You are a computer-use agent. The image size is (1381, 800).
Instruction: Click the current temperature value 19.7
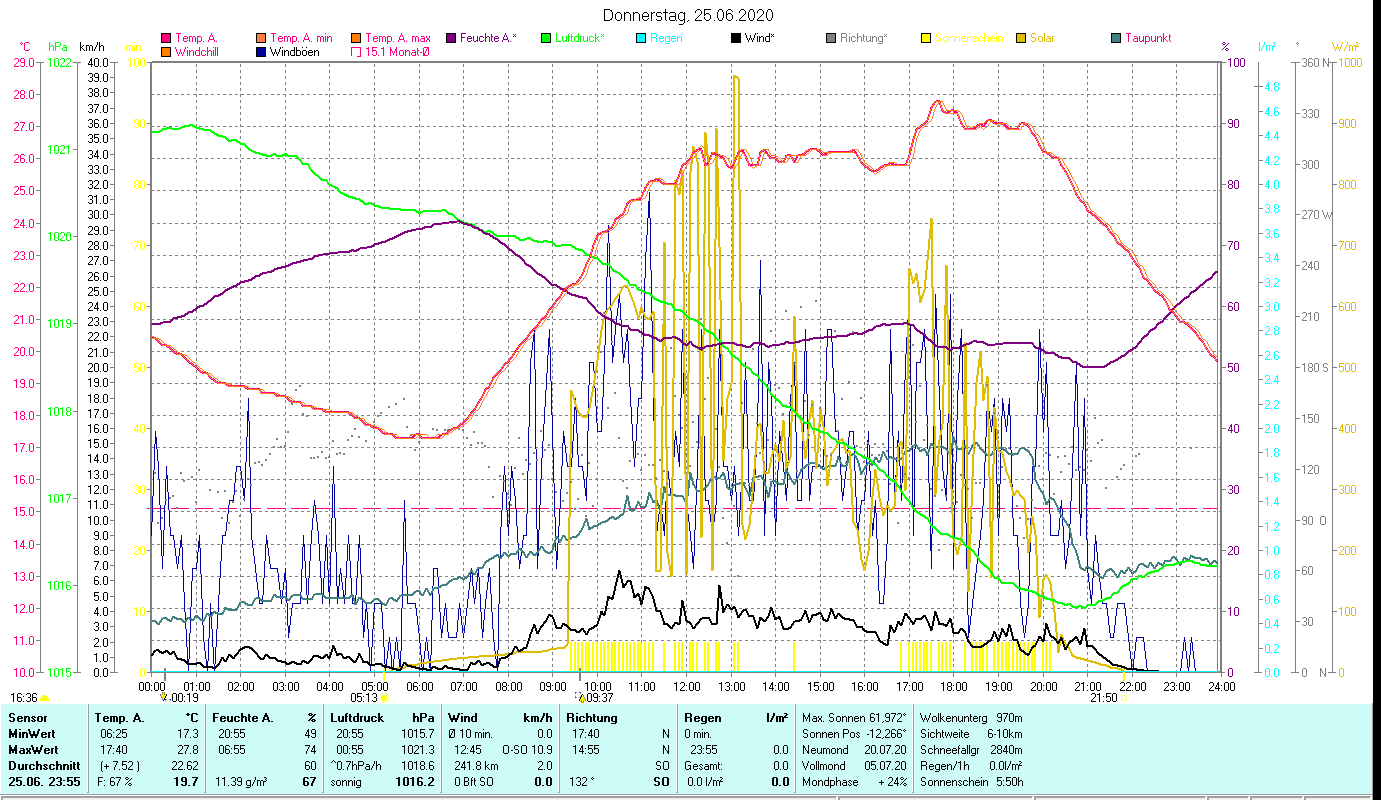[x=186, y=780]
